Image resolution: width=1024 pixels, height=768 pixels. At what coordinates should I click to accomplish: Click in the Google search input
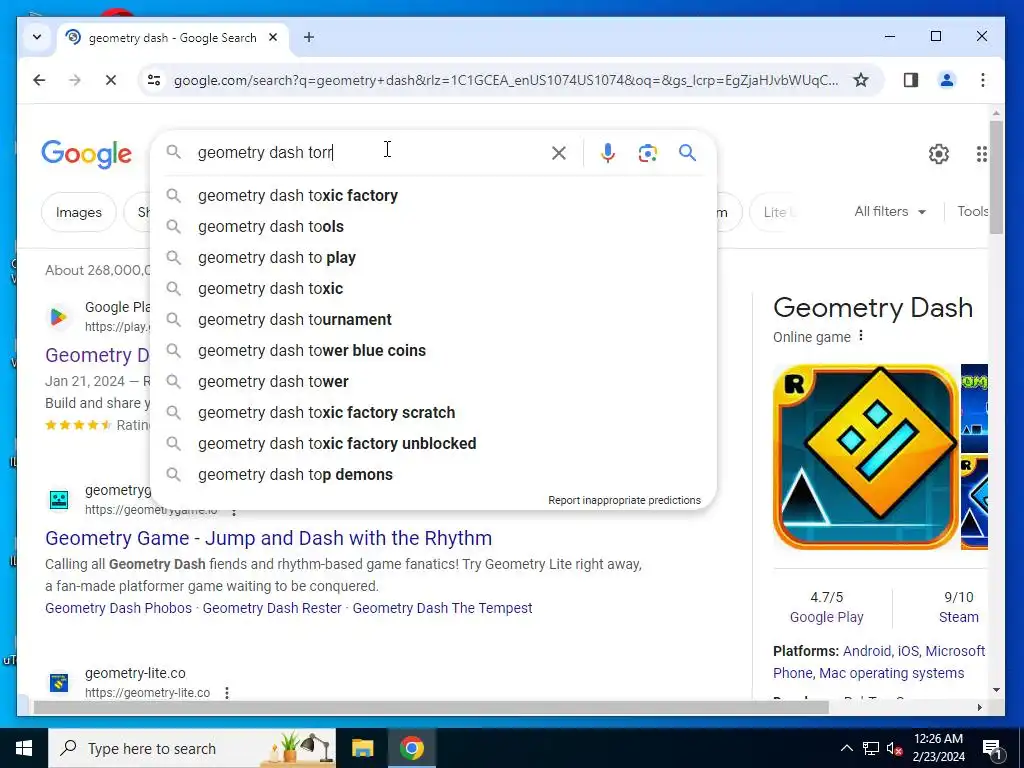(x=372, y=153)
